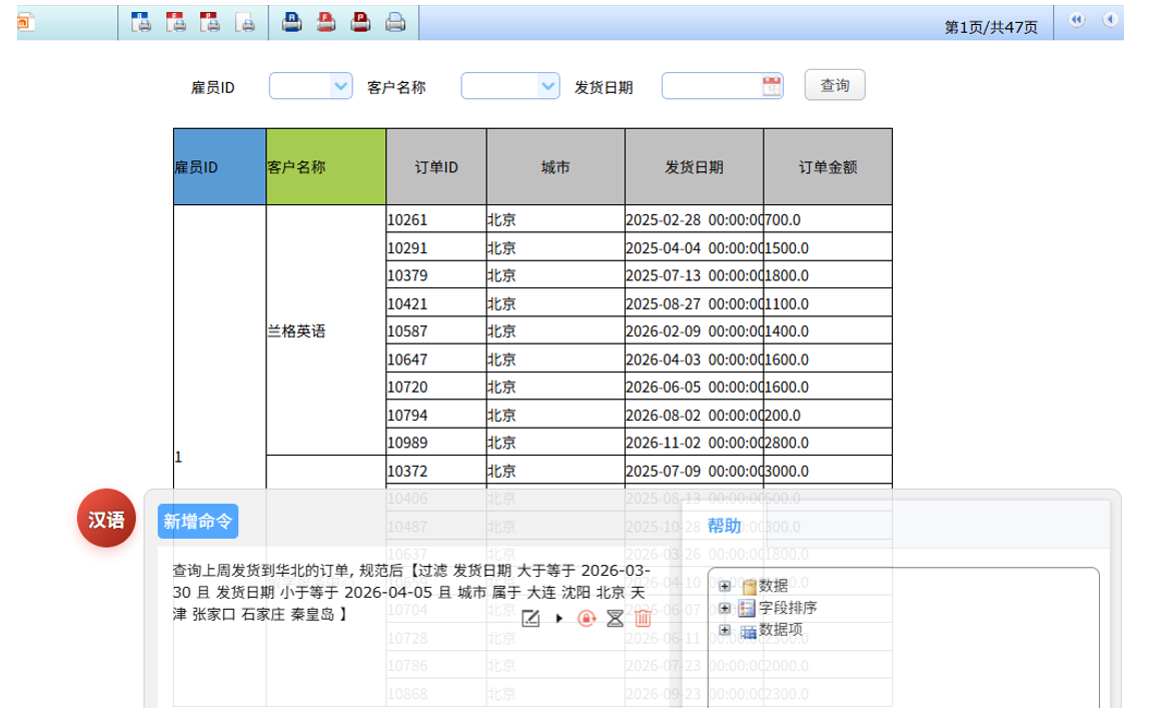
Task: Click the 订单金额 column header
Action: click(x=828, y=167)
